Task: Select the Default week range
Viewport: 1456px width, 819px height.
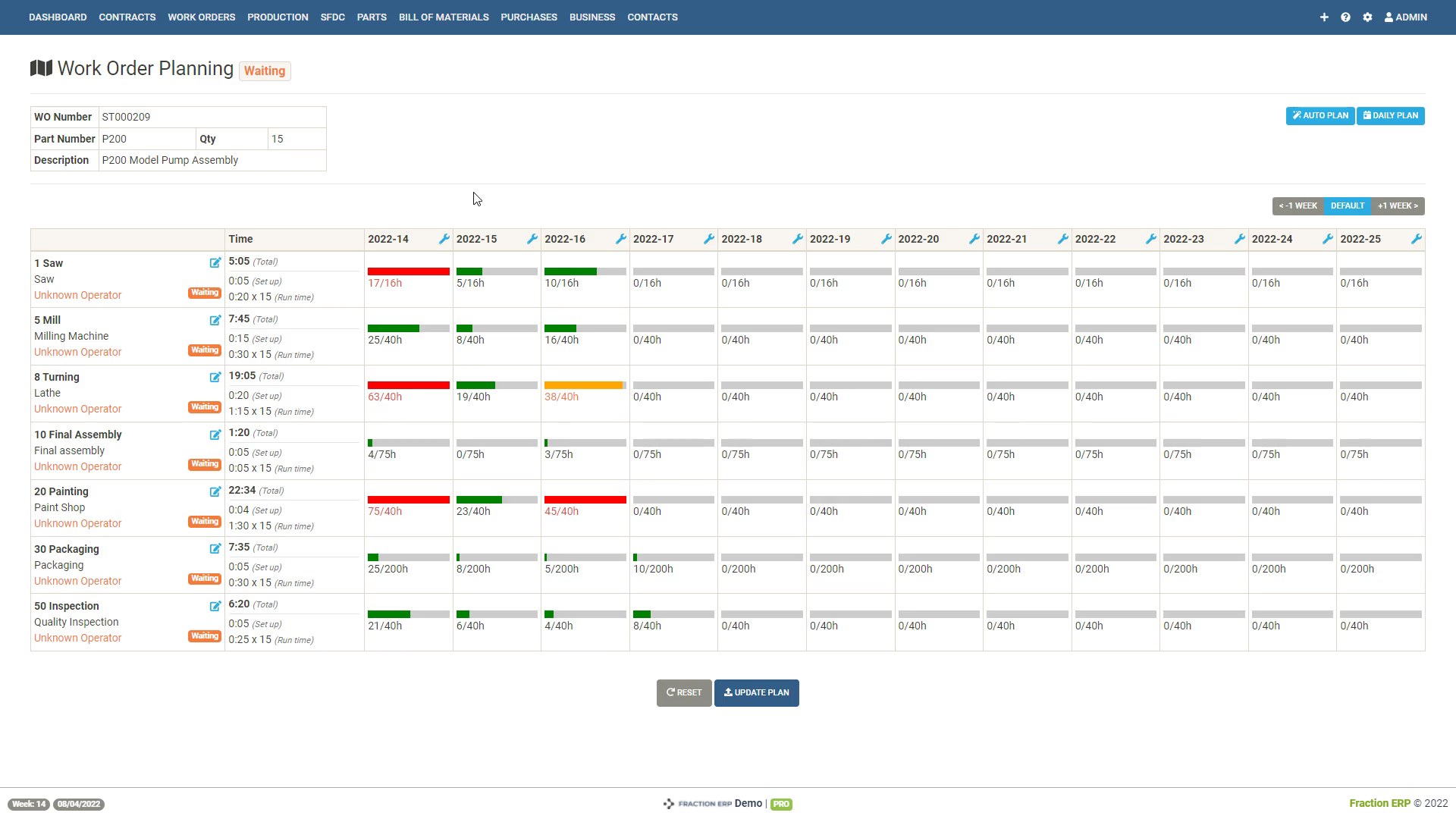Action: point(1347,206)
